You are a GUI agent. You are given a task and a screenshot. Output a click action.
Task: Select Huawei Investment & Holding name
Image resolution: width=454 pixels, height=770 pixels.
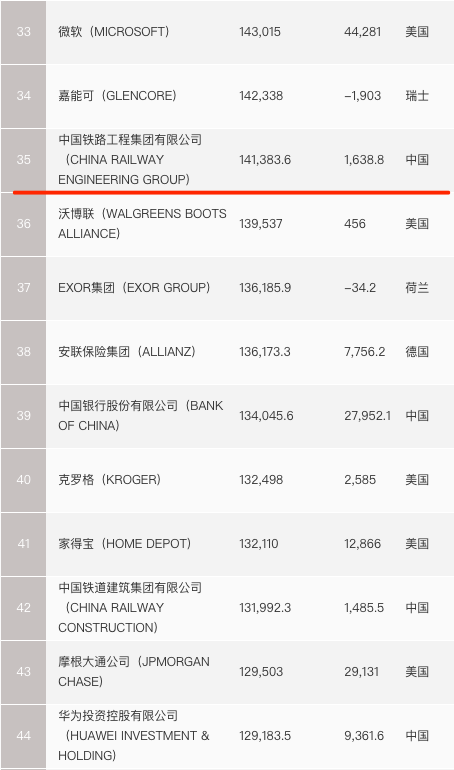(x=134, y=736)
